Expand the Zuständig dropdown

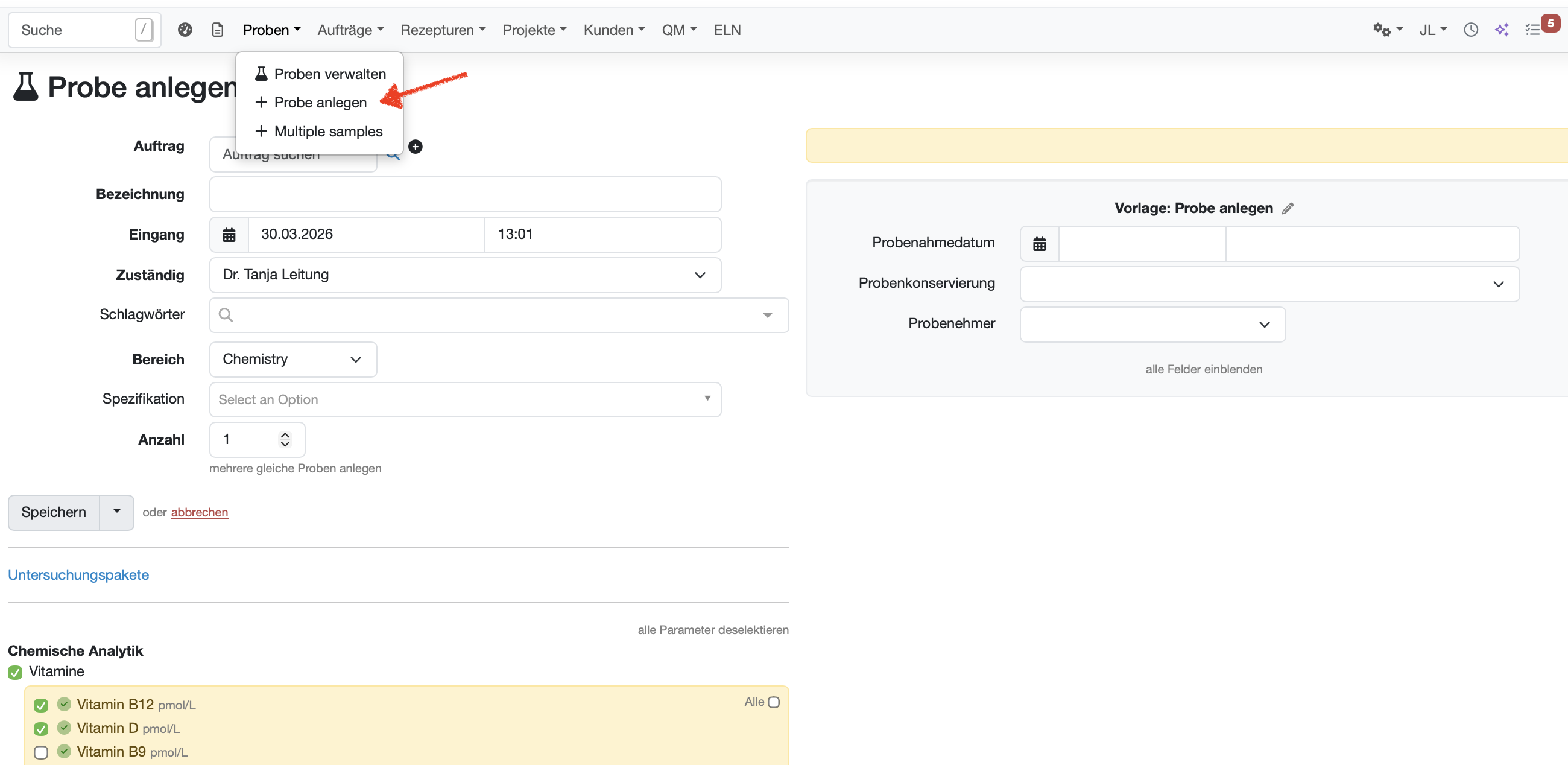pos(465,275)
